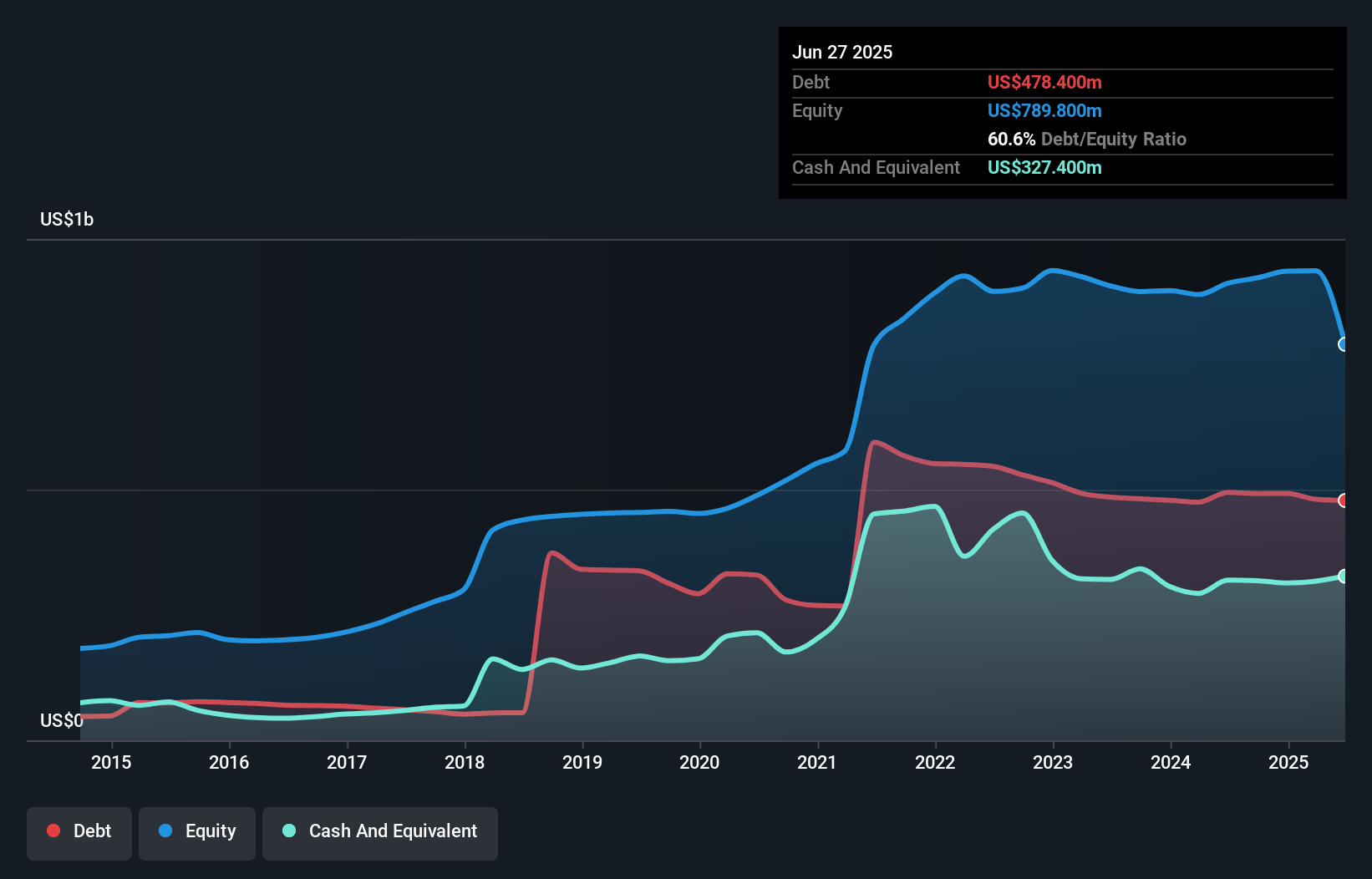
Task: Click the 2019 x-axis label
Action: tap(582, 762)
